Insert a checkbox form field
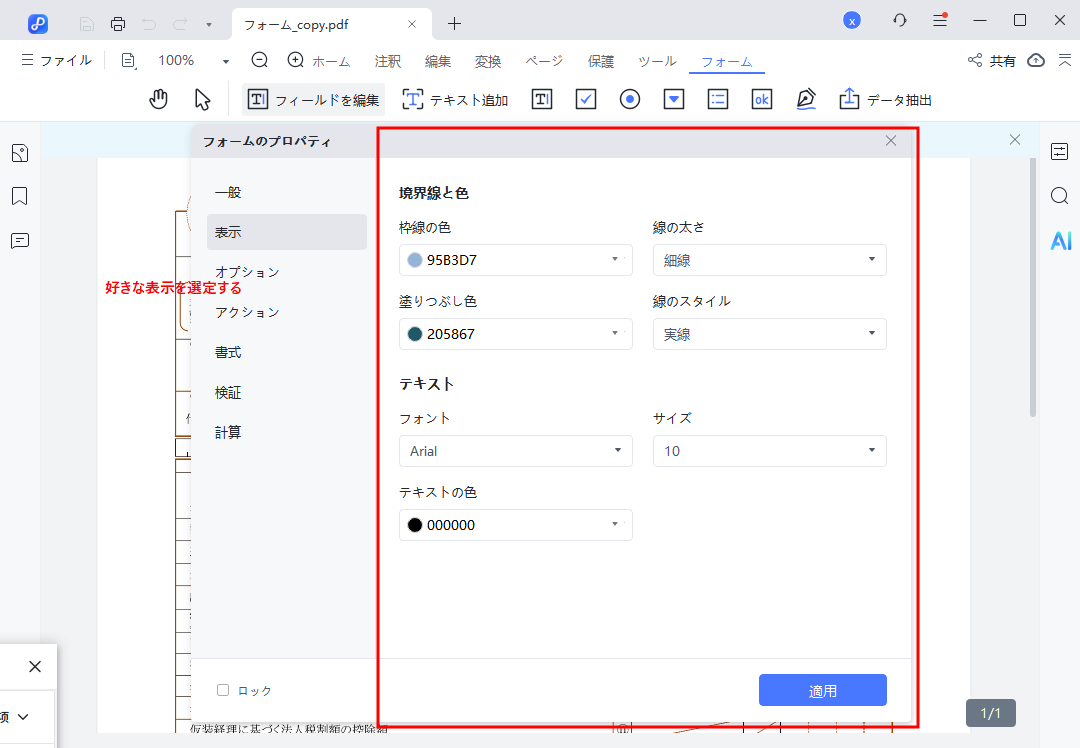The image size is (1080, 748). pos(585,98)
